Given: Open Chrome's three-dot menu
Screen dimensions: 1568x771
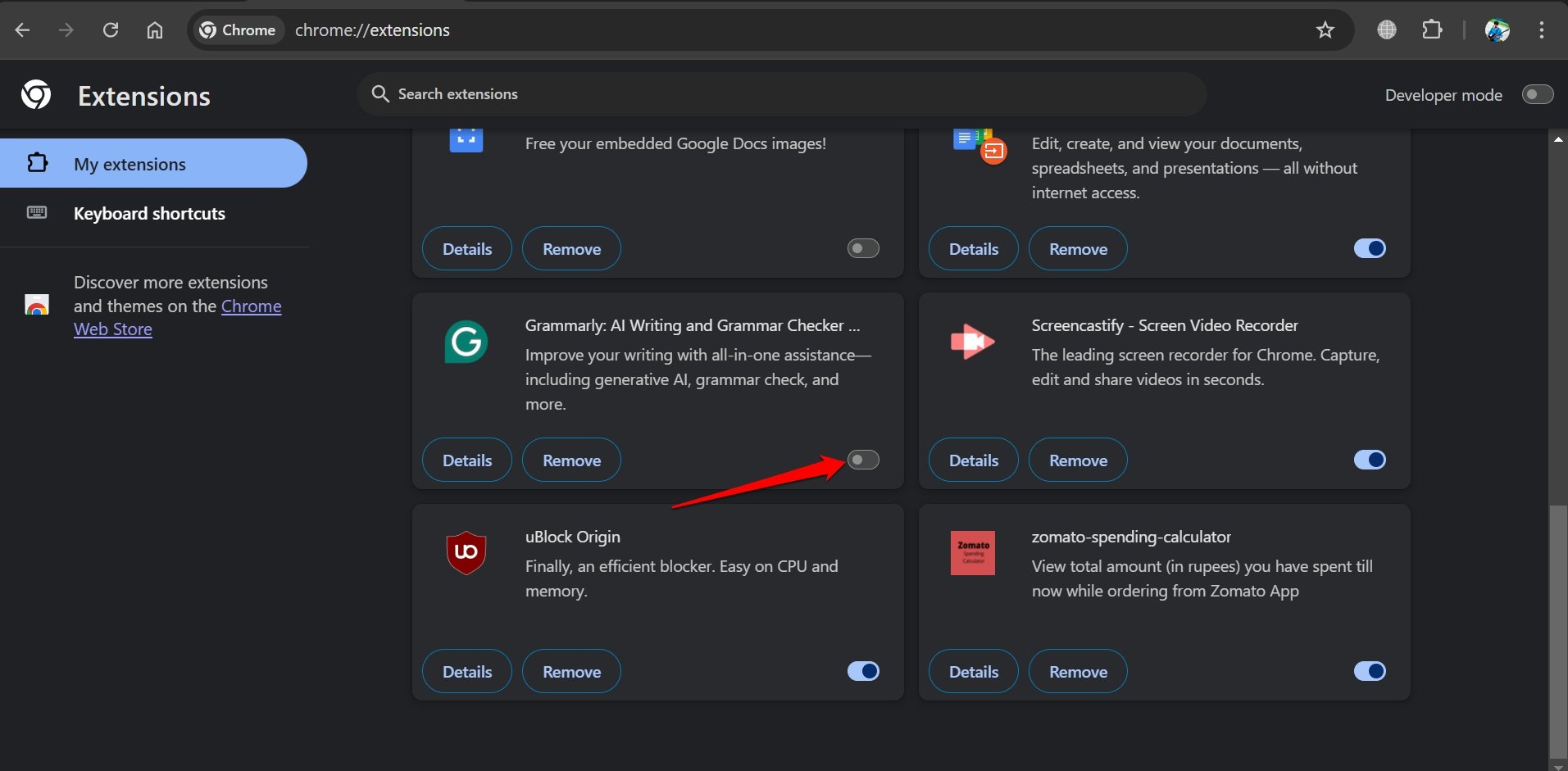Looking at the screenshot, I should point(1542,30).
